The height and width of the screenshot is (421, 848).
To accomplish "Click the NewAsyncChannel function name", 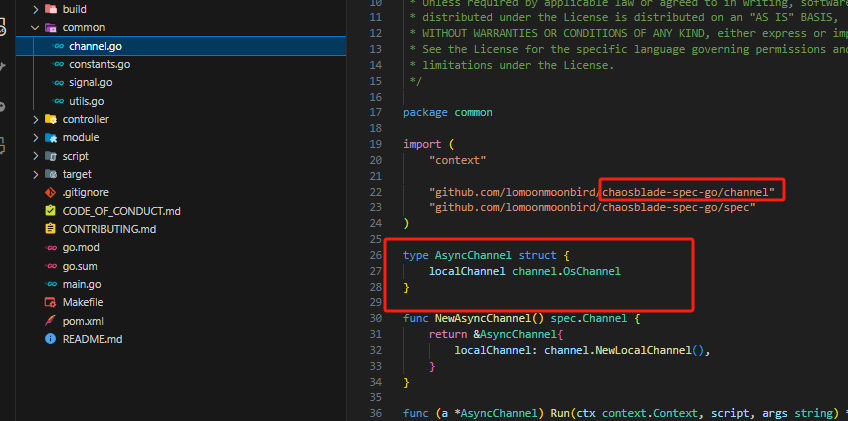I will 482,318.
